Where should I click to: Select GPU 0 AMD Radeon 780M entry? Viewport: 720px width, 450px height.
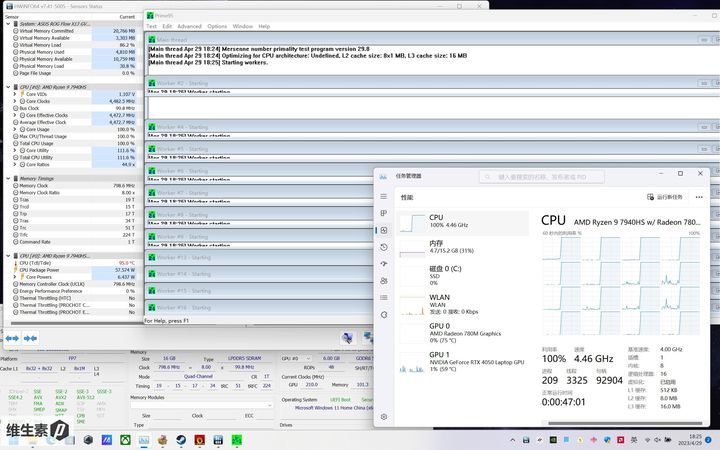click(463, 332)
